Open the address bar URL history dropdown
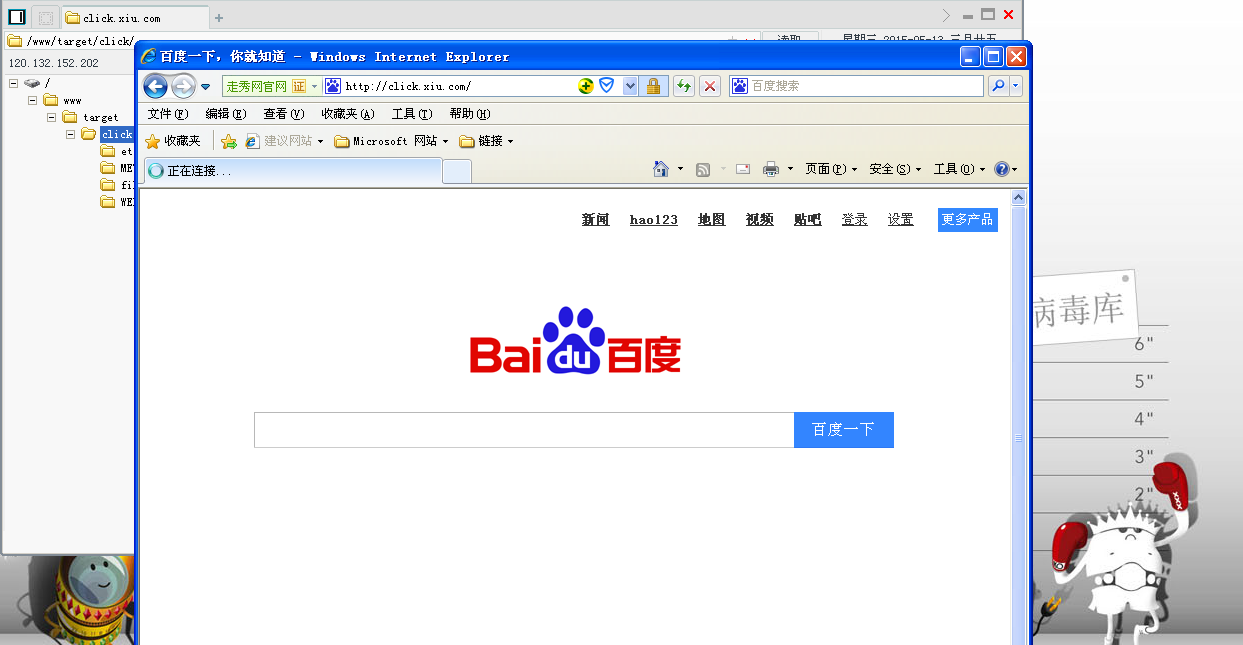The width and height of the screenshot is (1243, 645). (x=630, y=86)
